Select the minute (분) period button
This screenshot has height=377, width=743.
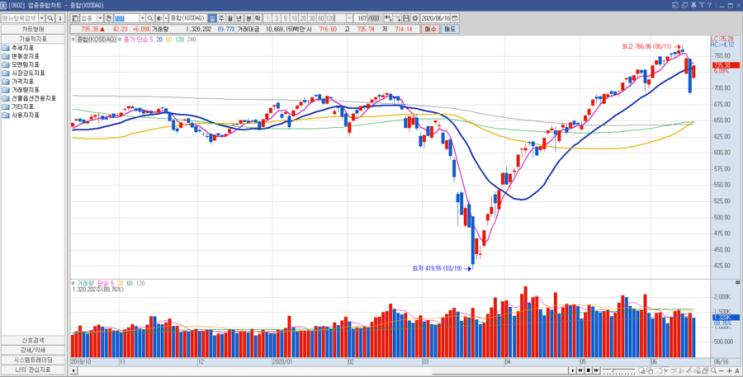point(249,18)
